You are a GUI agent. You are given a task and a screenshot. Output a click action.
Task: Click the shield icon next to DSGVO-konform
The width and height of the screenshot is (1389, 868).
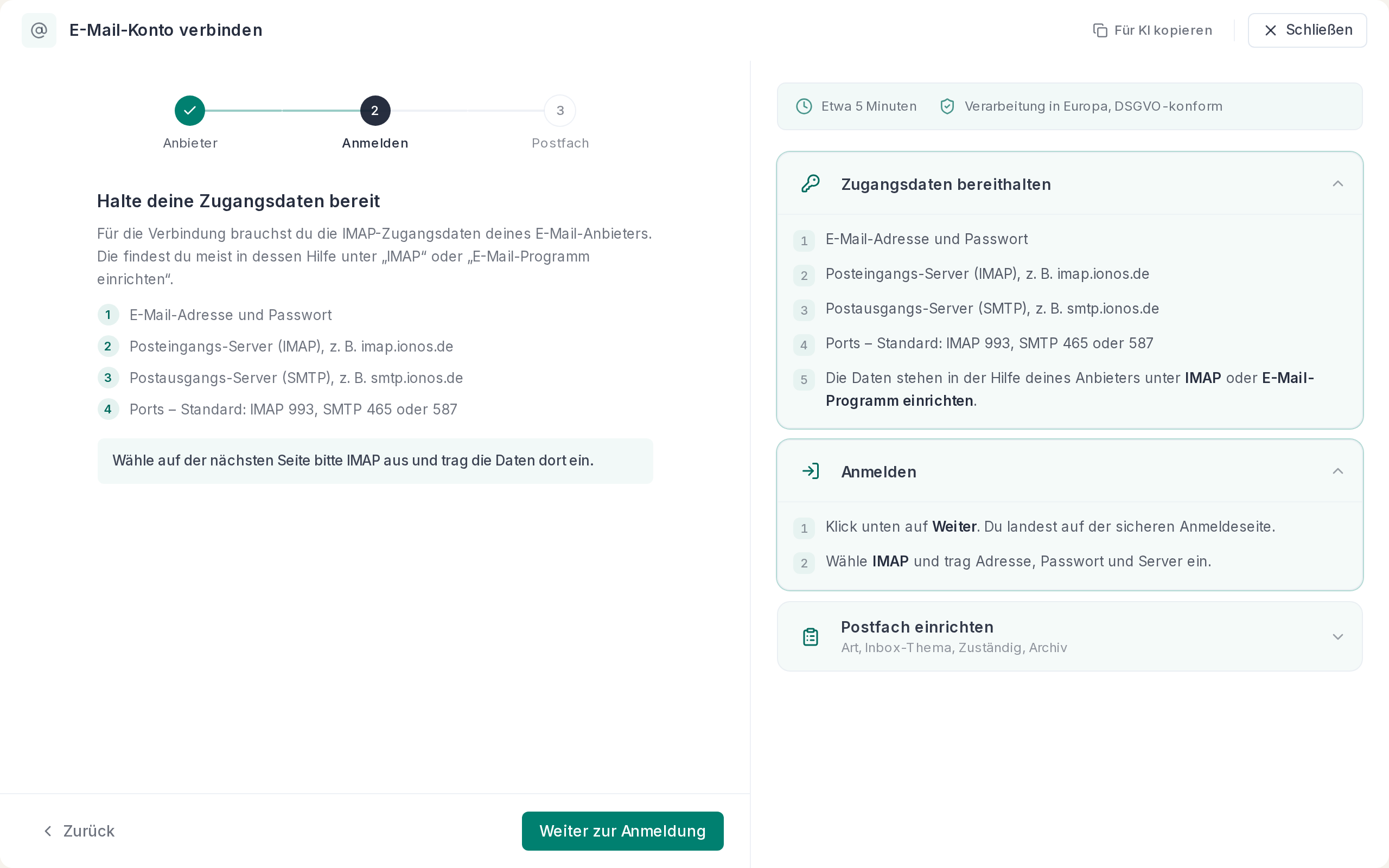pyautogui.click(x=947, y=106)
